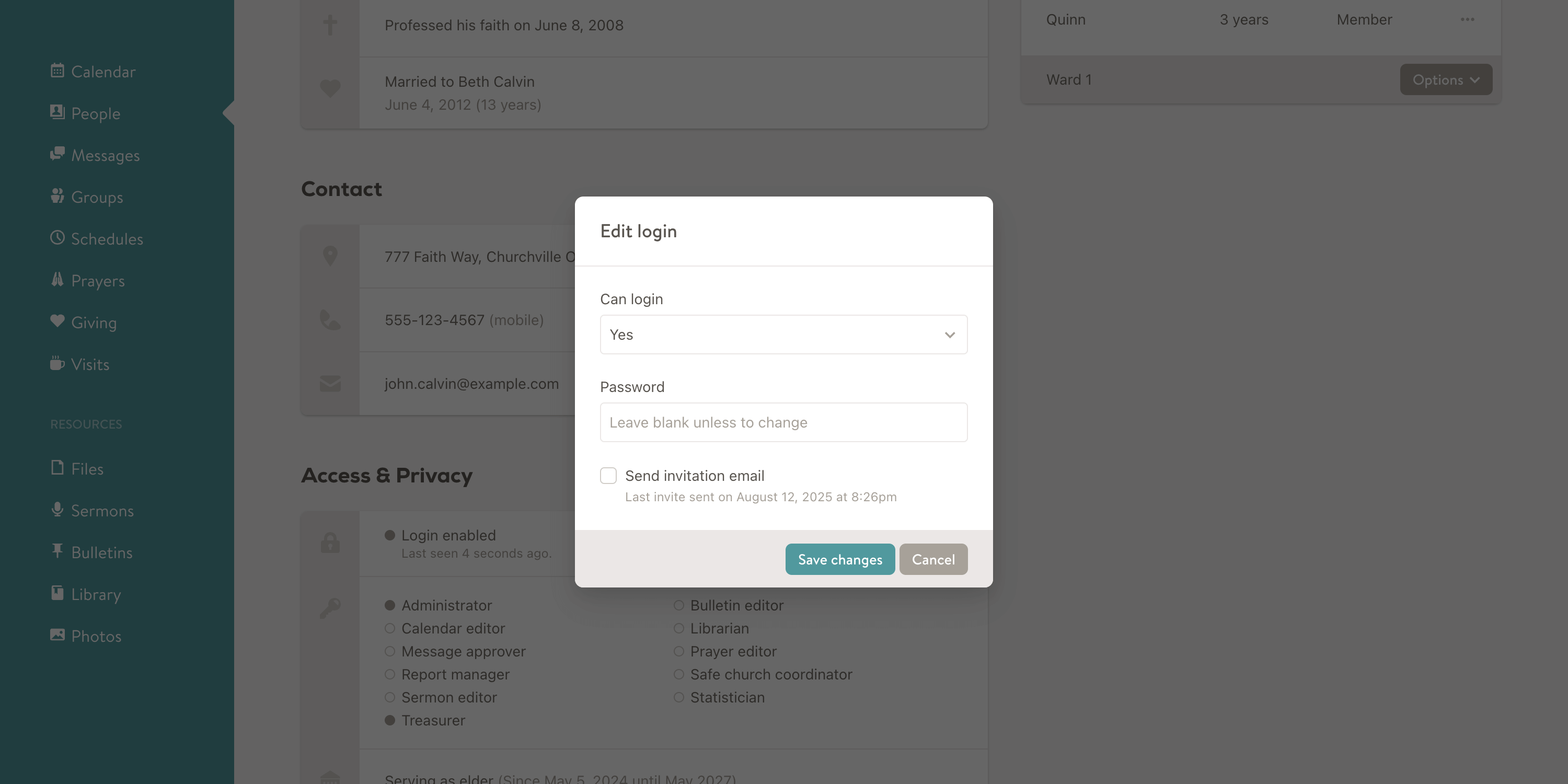Enable the Send invitation email checkbox
The height and width of the screenshot is (784, 1568).
click(608, 476)
